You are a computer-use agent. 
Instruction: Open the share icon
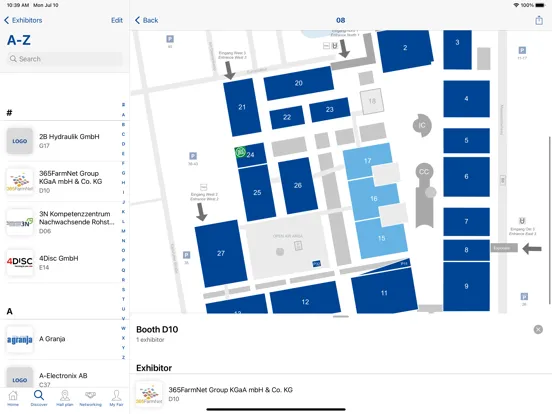click(539, 20)
